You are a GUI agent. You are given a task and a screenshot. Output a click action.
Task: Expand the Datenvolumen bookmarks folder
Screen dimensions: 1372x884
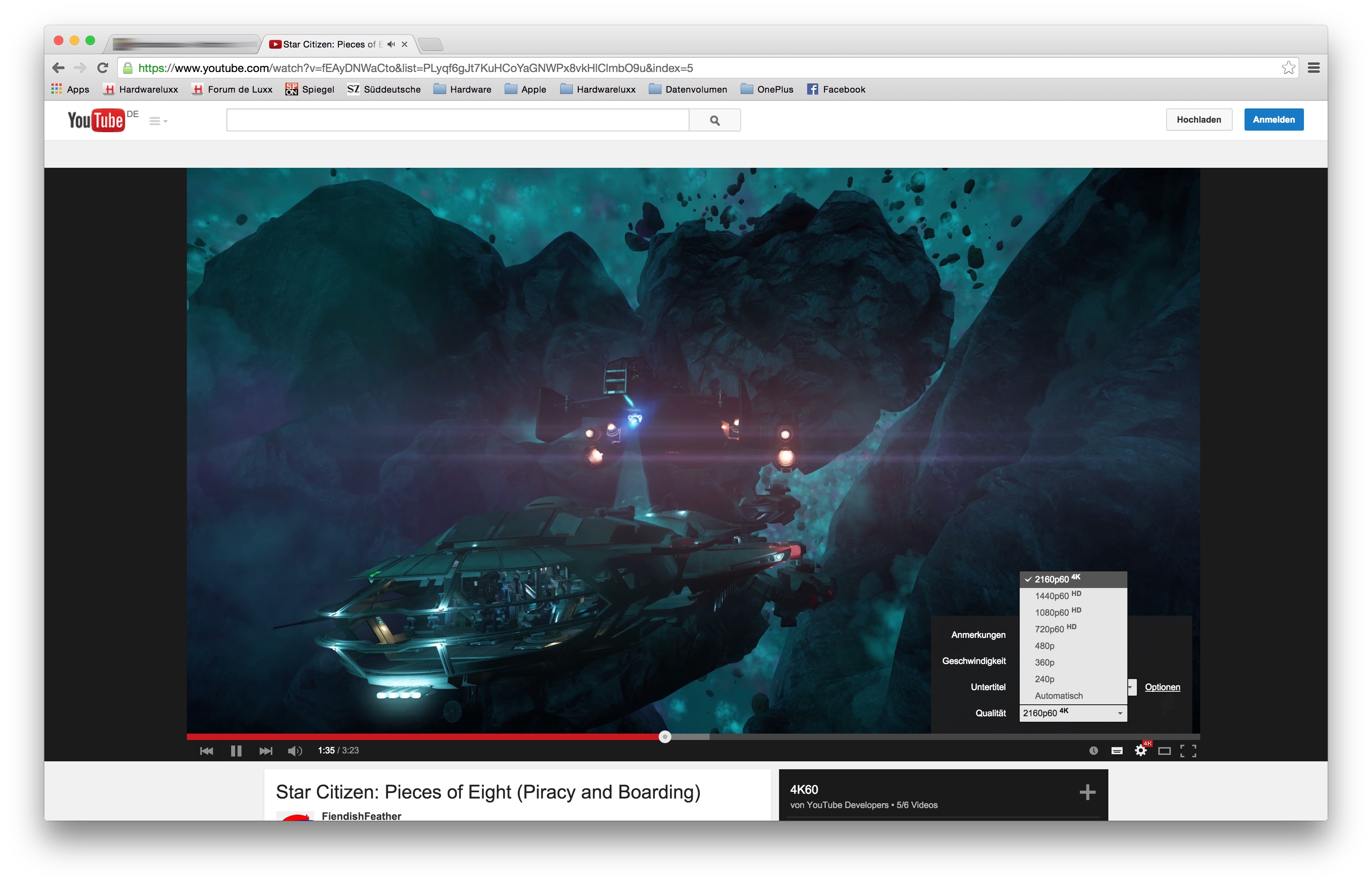688,89
